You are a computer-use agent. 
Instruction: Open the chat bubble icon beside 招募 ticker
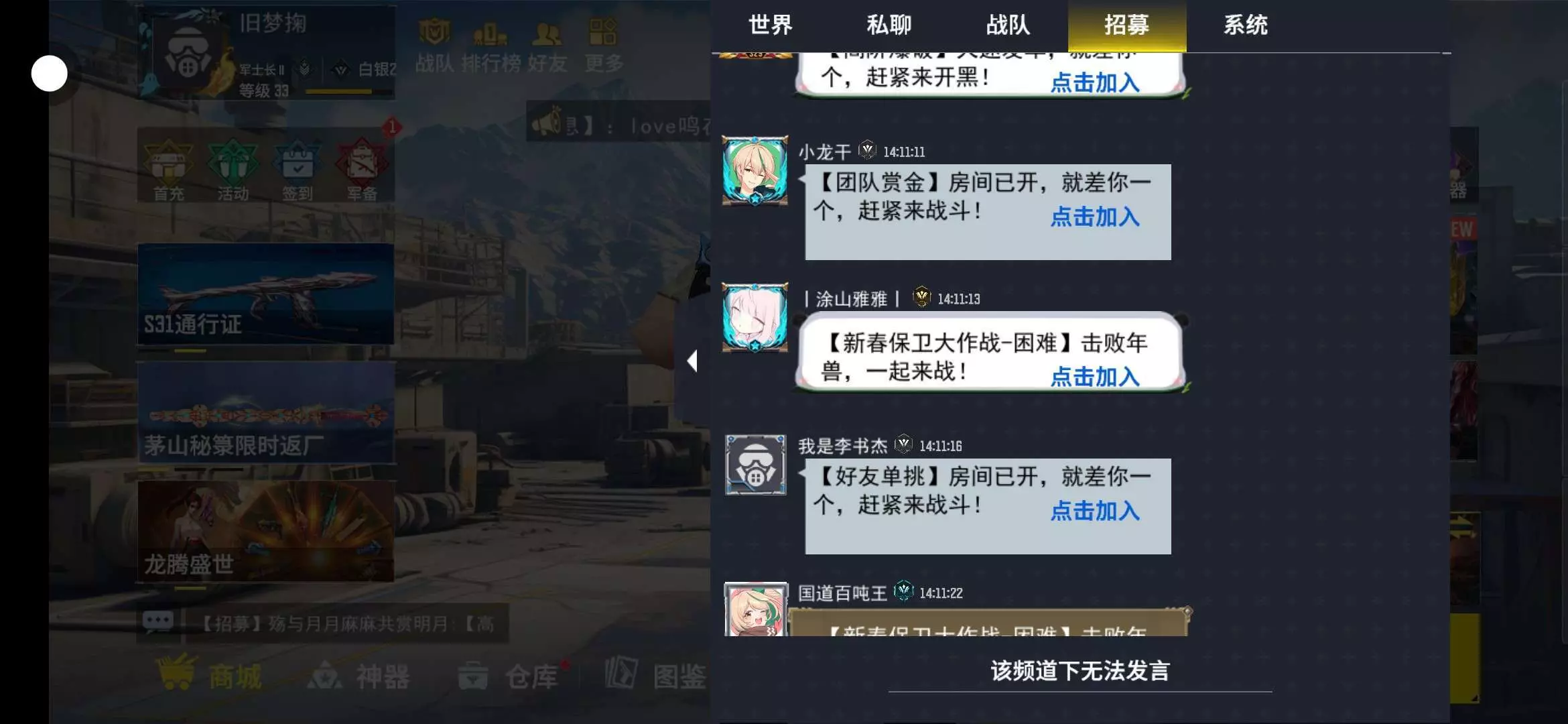pyautogui.click(x=158, y=623)
